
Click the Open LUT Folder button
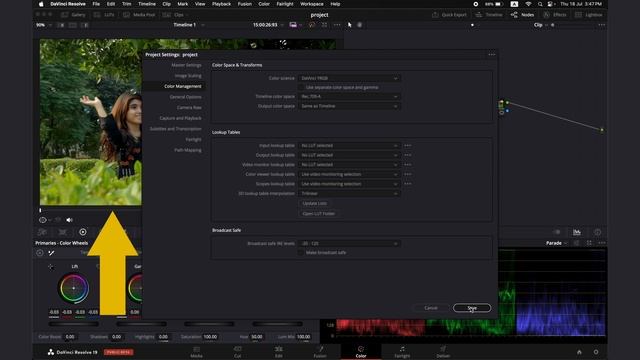coord(318,213)
